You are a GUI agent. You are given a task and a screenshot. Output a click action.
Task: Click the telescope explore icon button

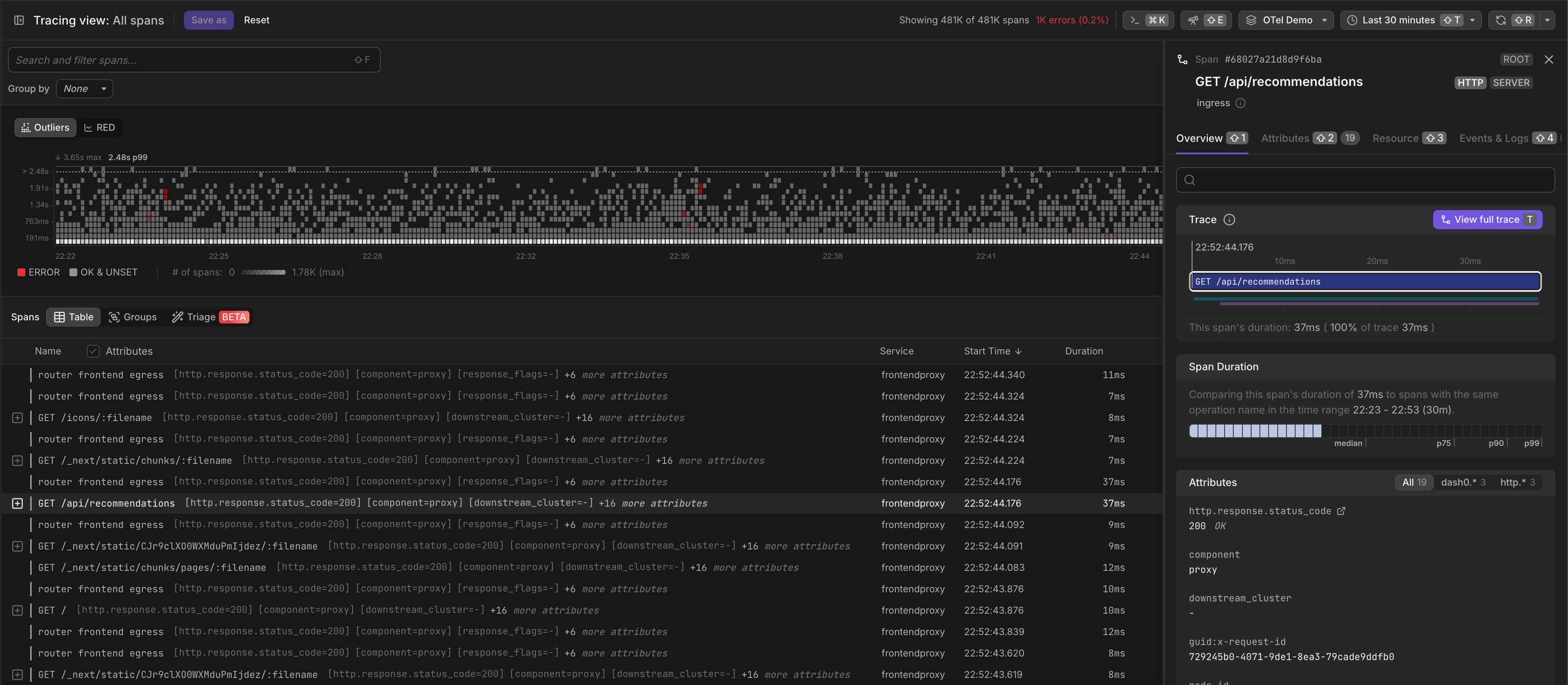(x=1194, y=20)
